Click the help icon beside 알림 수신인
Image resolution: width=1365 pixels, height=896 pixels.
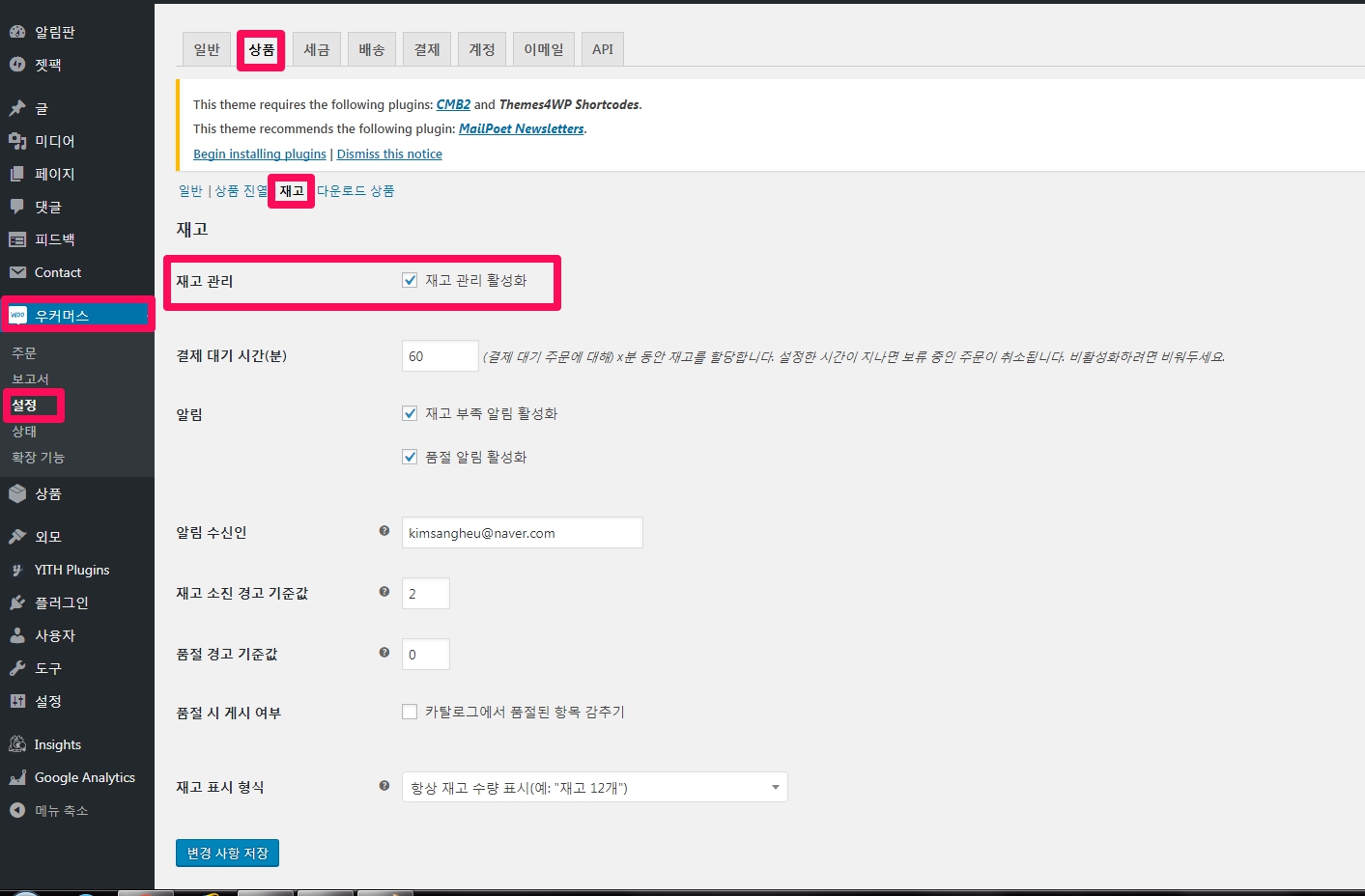click(x=384, y=531)
